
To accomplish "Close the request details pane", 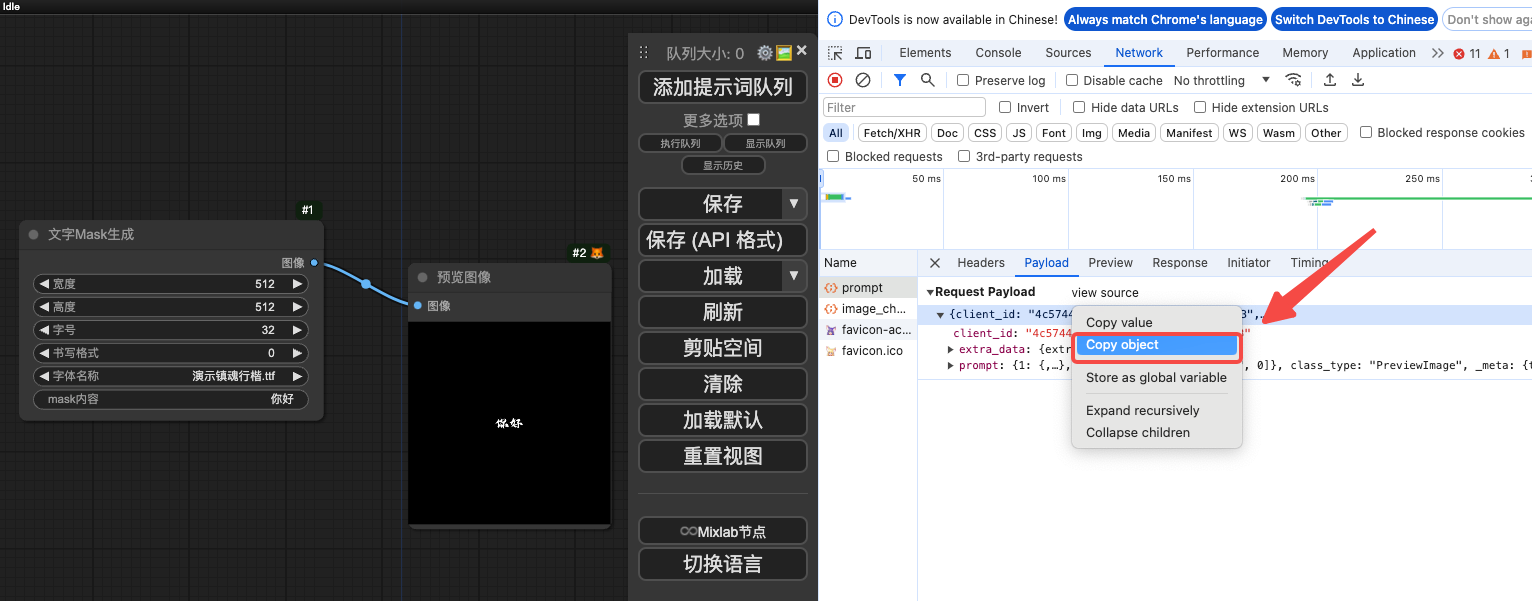I will 935,263.
